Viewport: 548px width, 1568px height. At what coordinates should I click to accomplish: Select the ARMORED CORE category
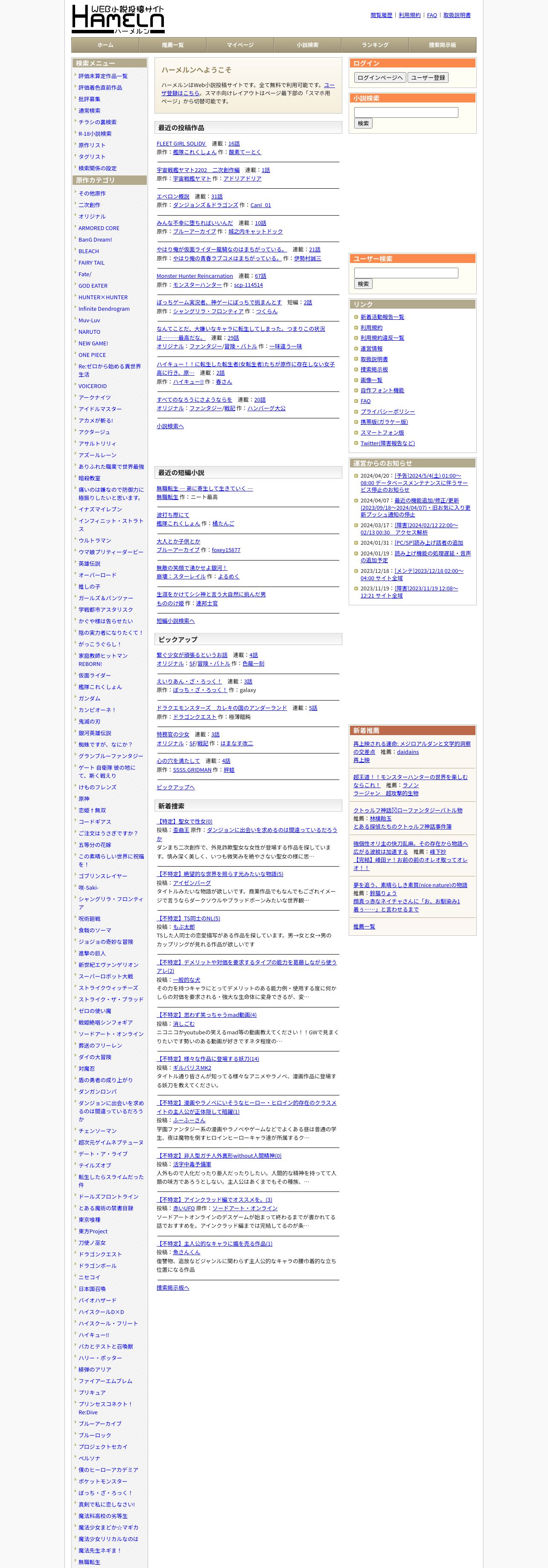[99, 228]
